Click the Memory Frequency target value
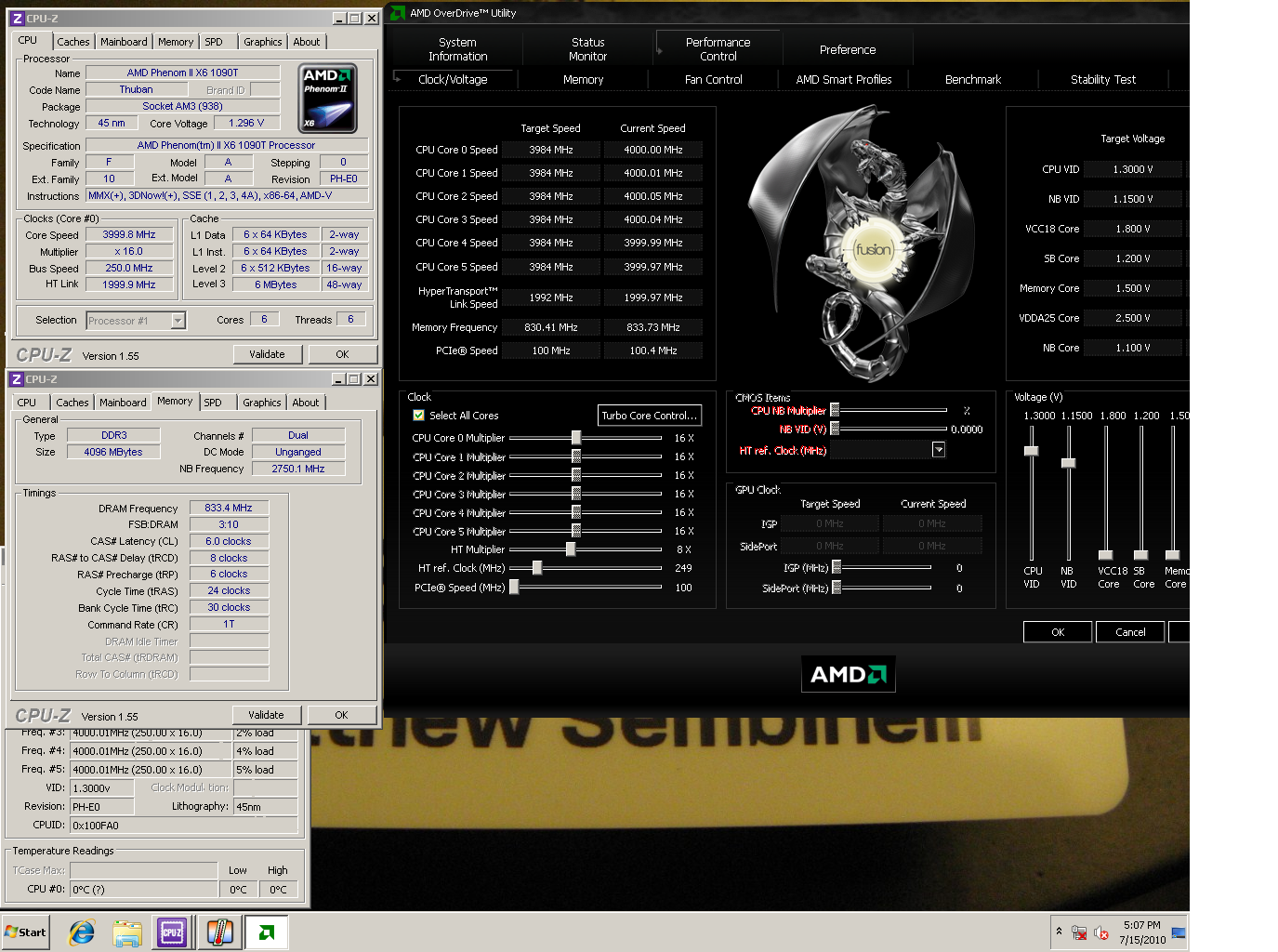The width and height of the screenshot is (1278, 952). pyautogui.click(x=551, y=327)
